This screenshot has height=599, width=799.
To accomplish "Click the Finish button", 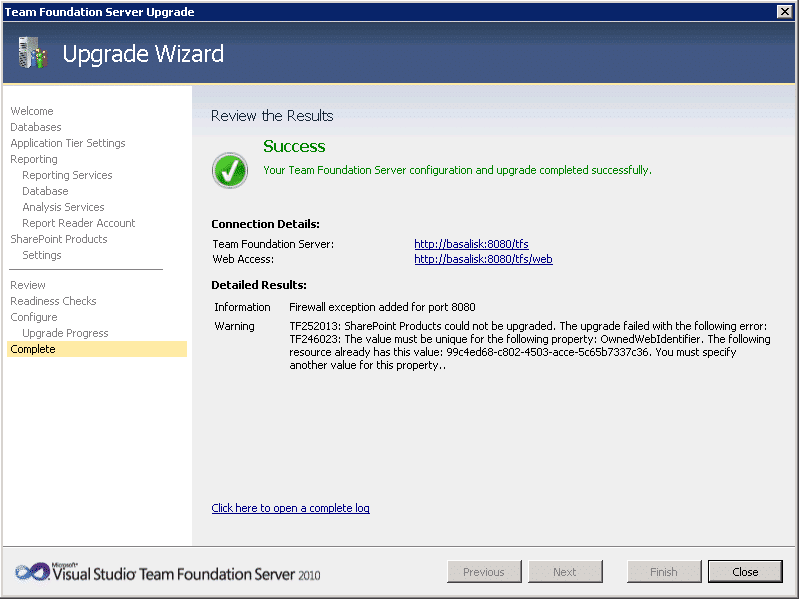I will point(664,571).
